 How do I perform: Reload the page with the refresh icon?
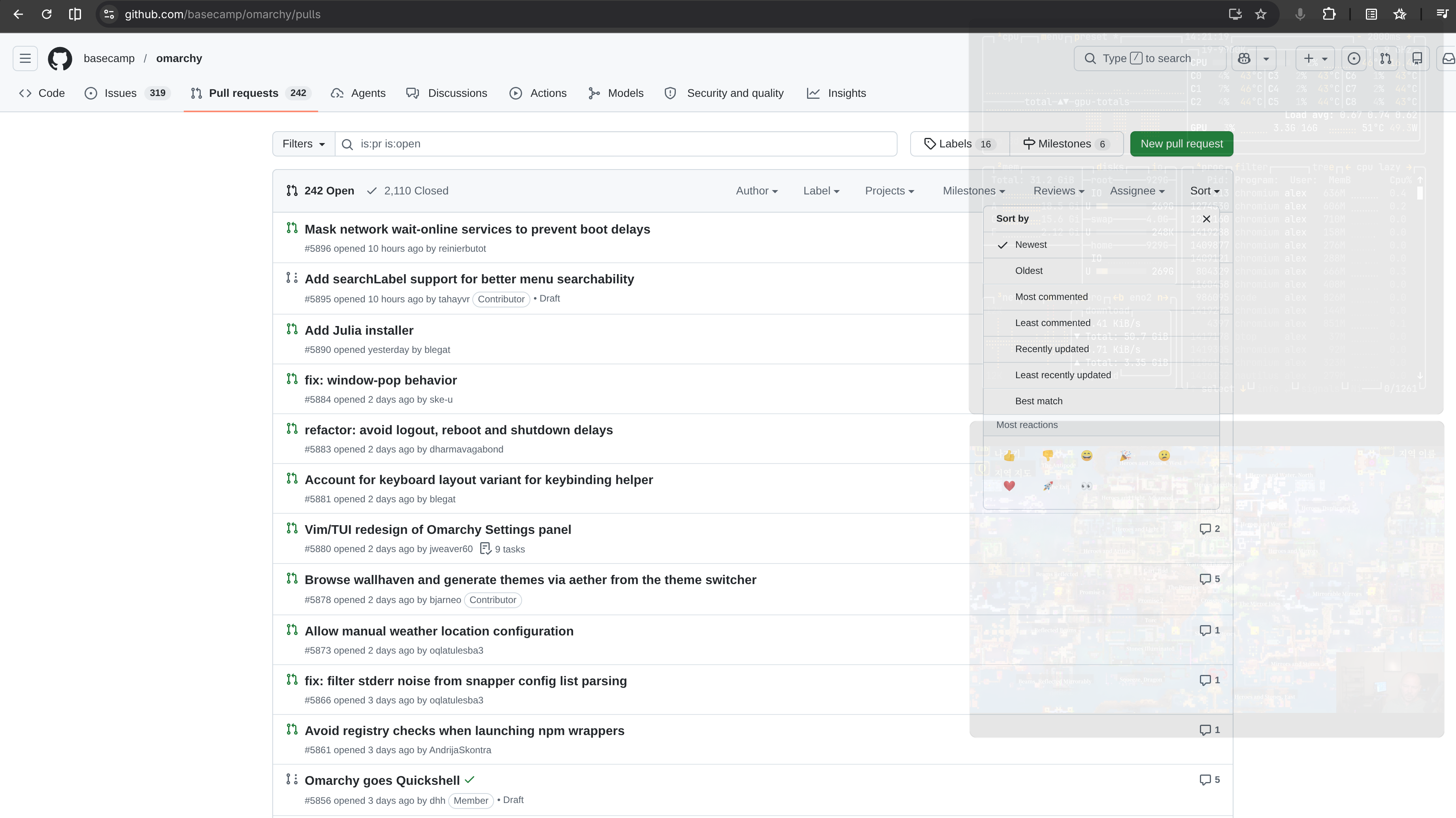coord(47,14)
